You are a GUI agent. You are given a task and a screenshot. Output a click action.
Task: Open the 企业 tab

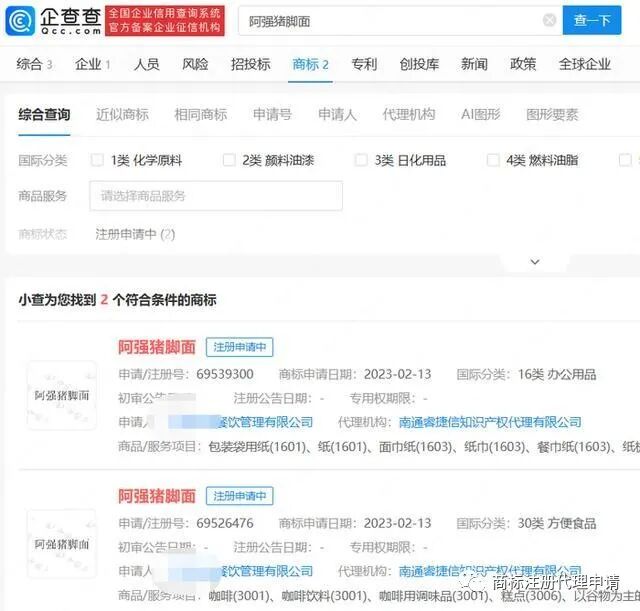point(93,64)
